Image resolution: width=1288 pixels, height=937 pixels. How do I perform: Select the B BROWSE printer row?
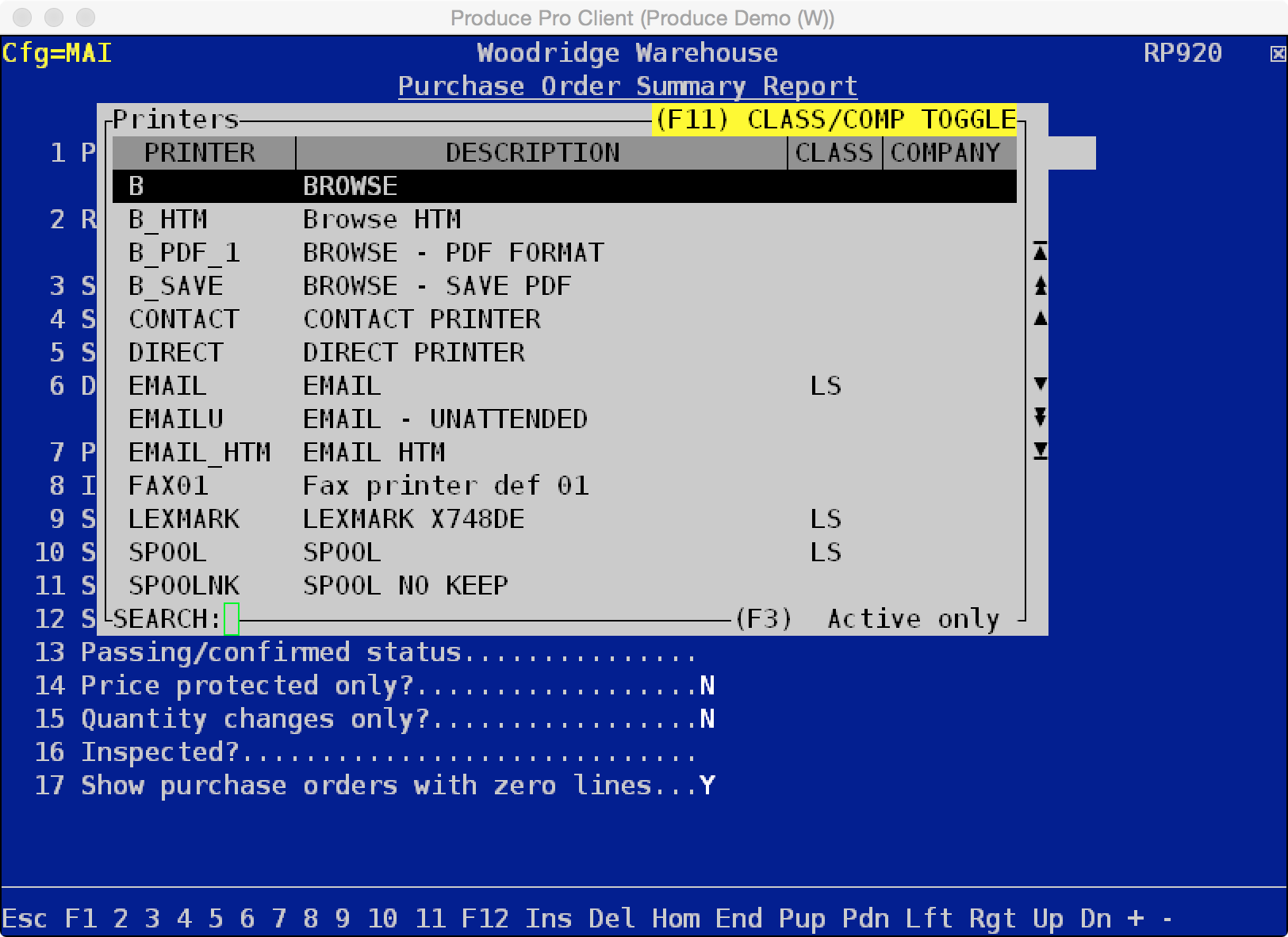tap(565, 186)
